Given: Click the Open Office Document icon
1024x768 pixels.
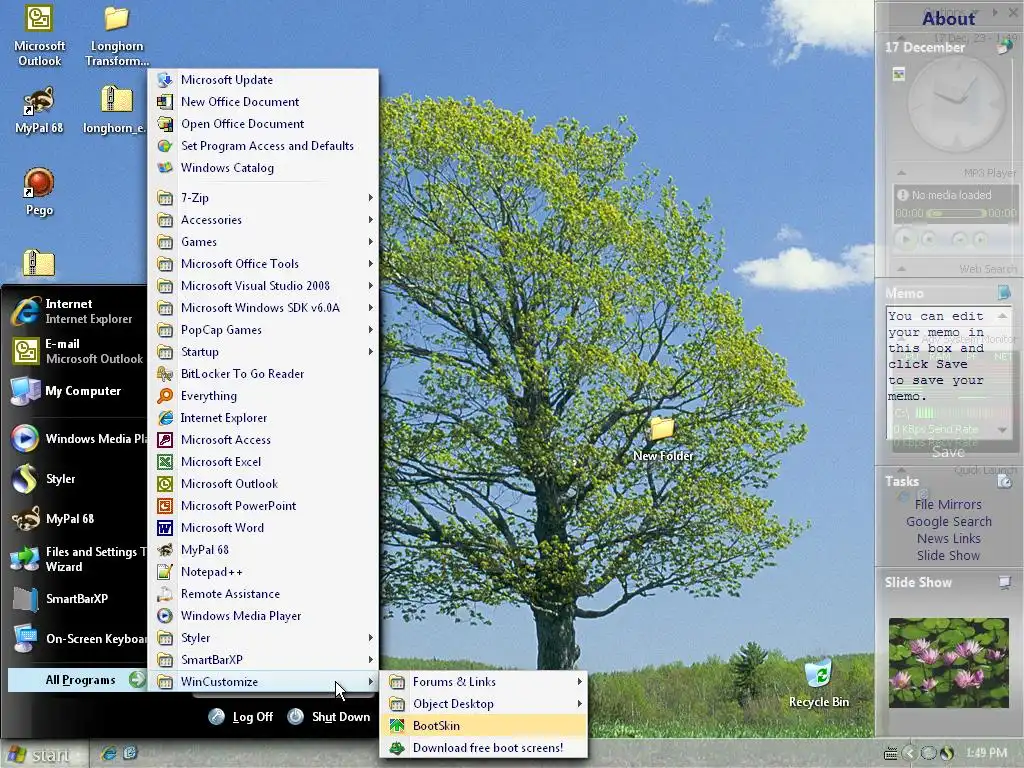Looking at the screenshot, I should pos(165,124).
